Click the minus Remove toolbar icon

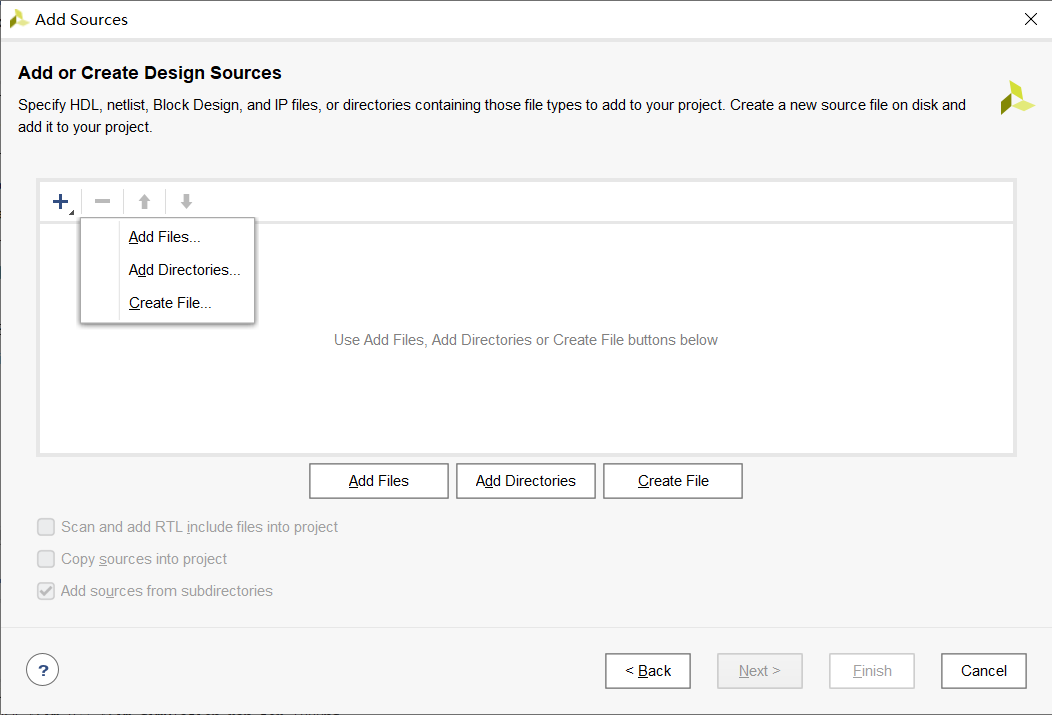(102, 202)
